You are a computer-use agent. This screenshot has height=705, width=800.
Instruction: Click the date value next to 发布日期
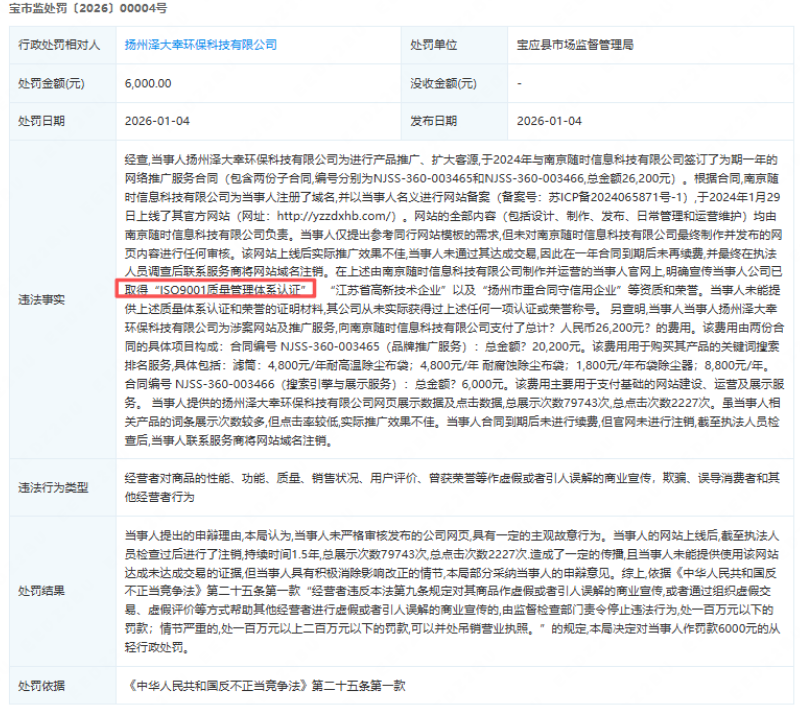[549, 121]
